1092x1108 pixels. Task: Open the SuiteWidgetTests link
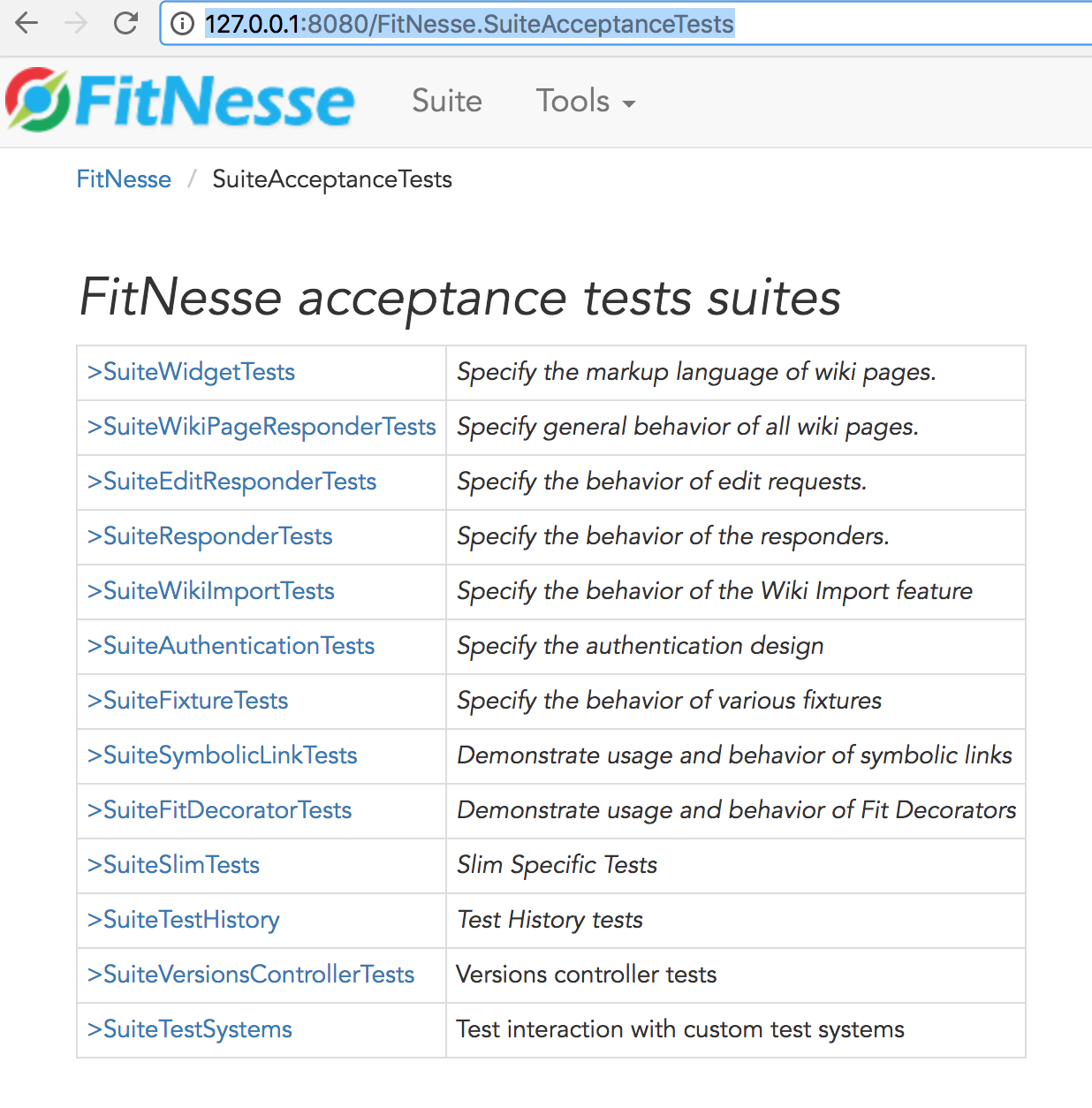(191, 372)
